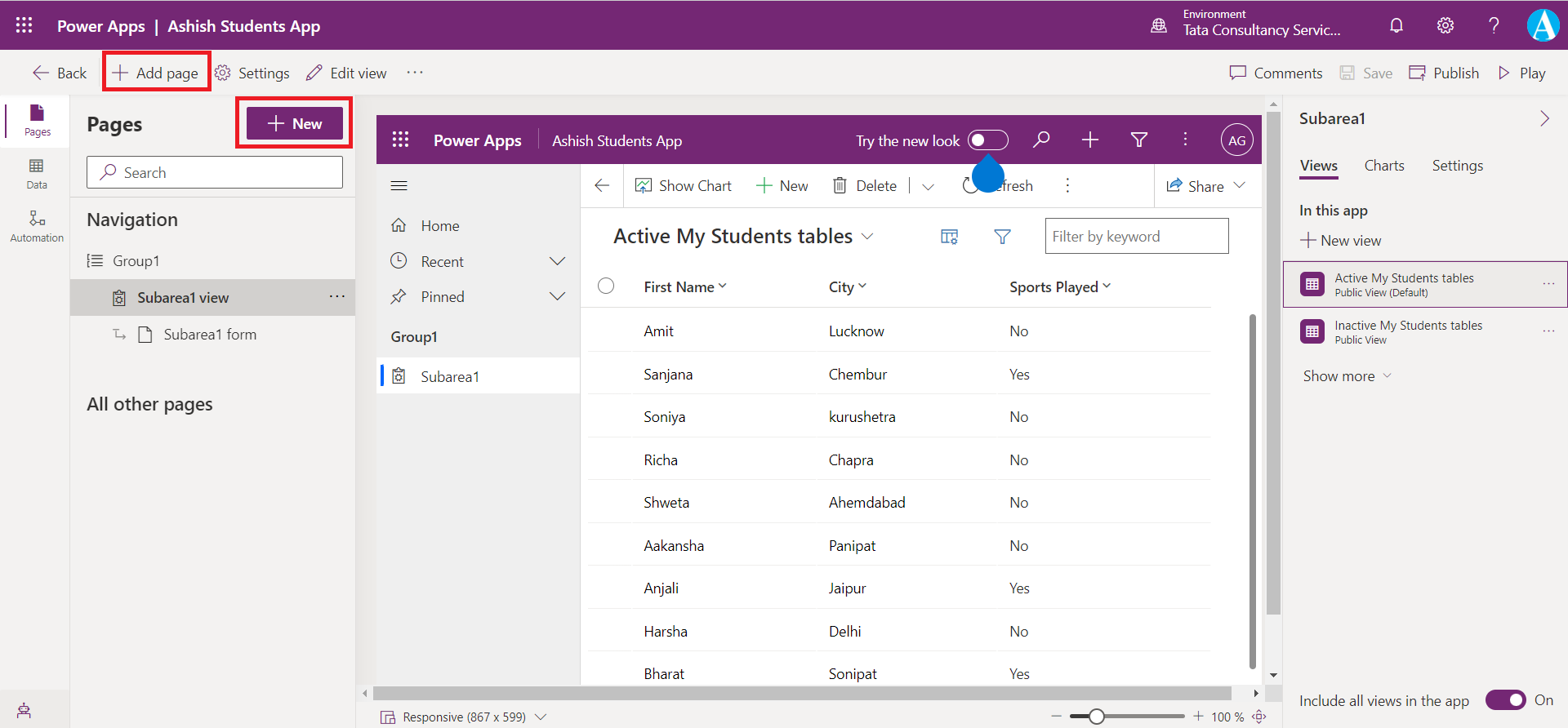Open the Automation panel icon
The width and height of the screenshot is (1568, 728).
click(36, 226)
